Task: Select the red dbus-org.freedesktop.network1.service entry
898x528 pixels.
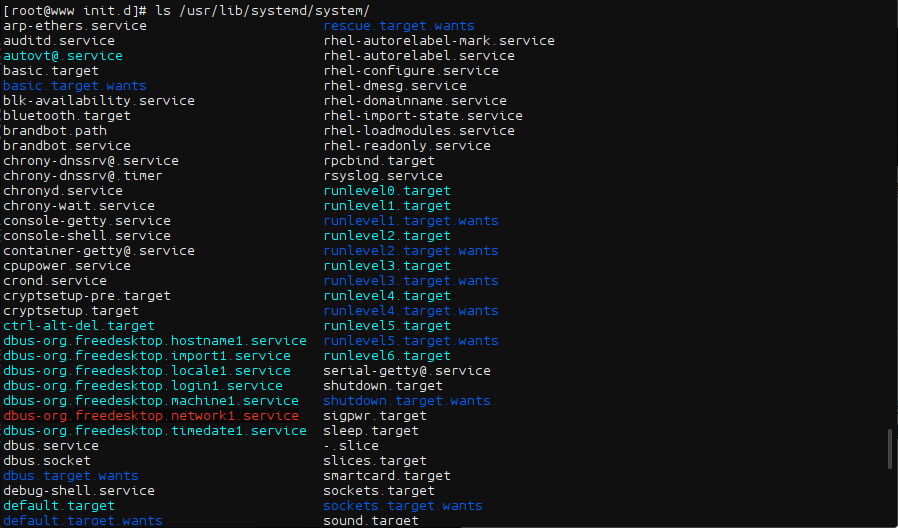Action: [x=151, y=415]
